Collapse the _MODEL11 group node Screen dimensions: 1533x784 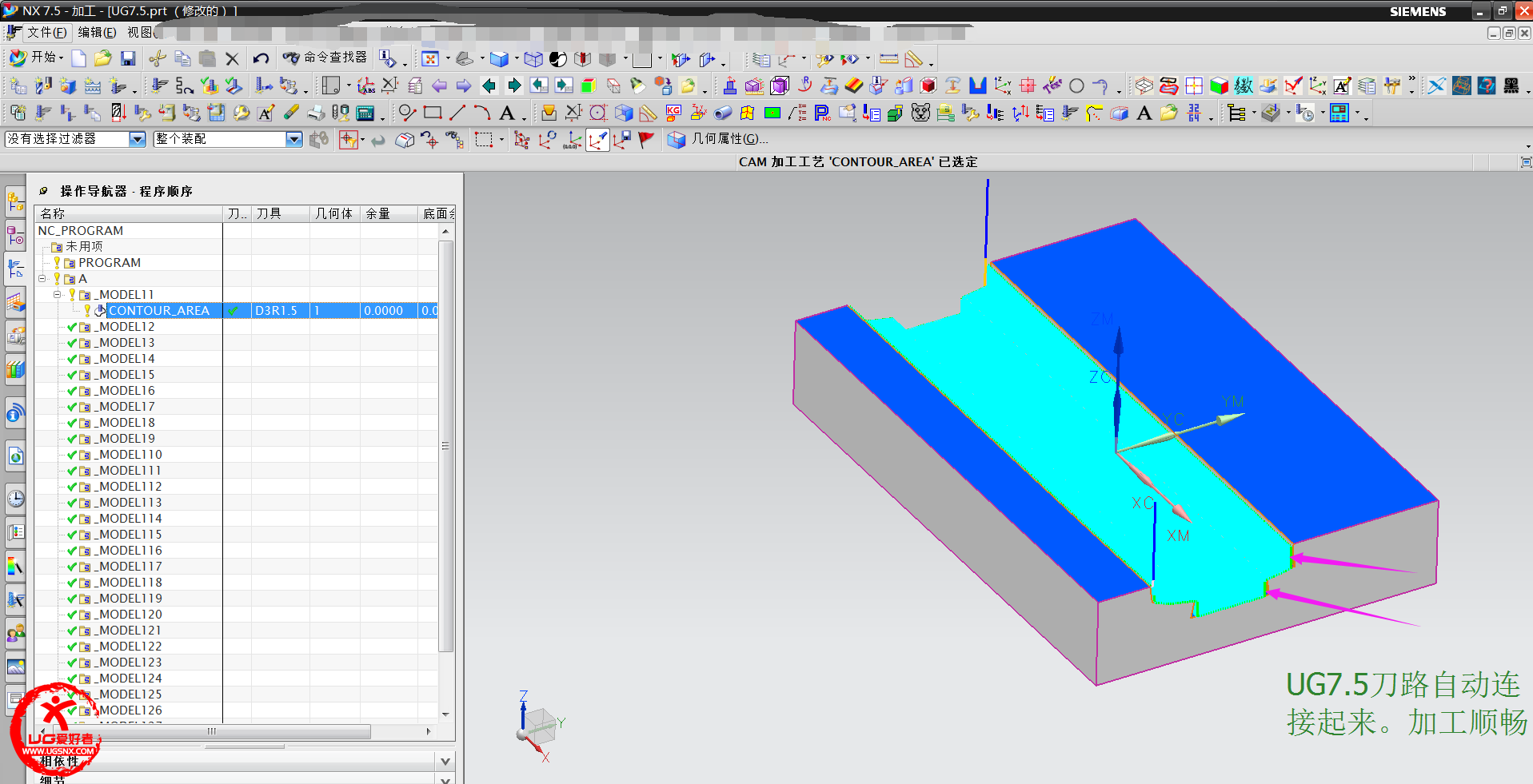click(58, 295)
